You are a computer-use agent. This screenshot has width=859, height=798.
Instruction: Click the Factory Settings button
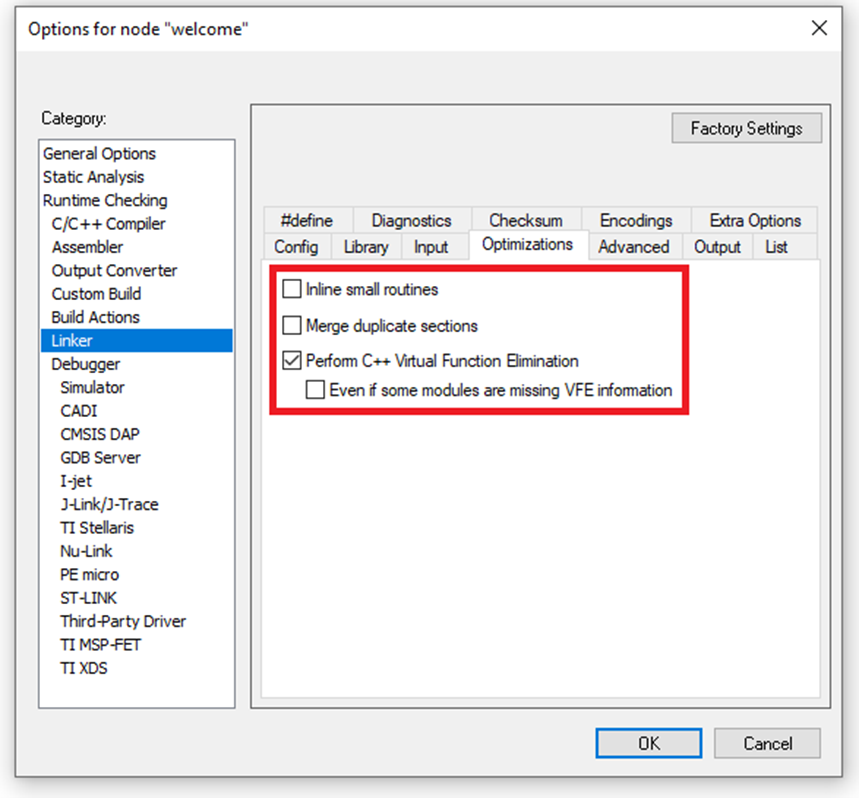pos(746,129)
